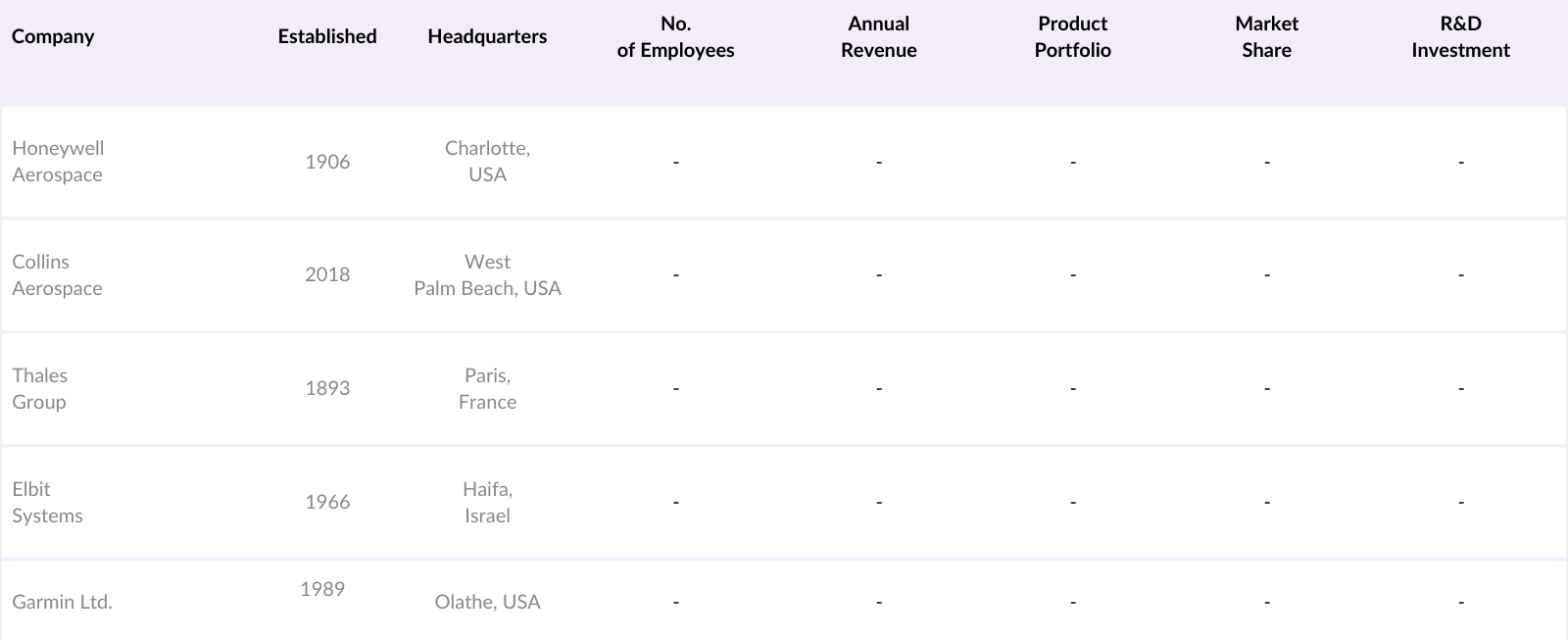Click the Established column header
This screenshot has height=640, width=1568.
coord(326,37)
